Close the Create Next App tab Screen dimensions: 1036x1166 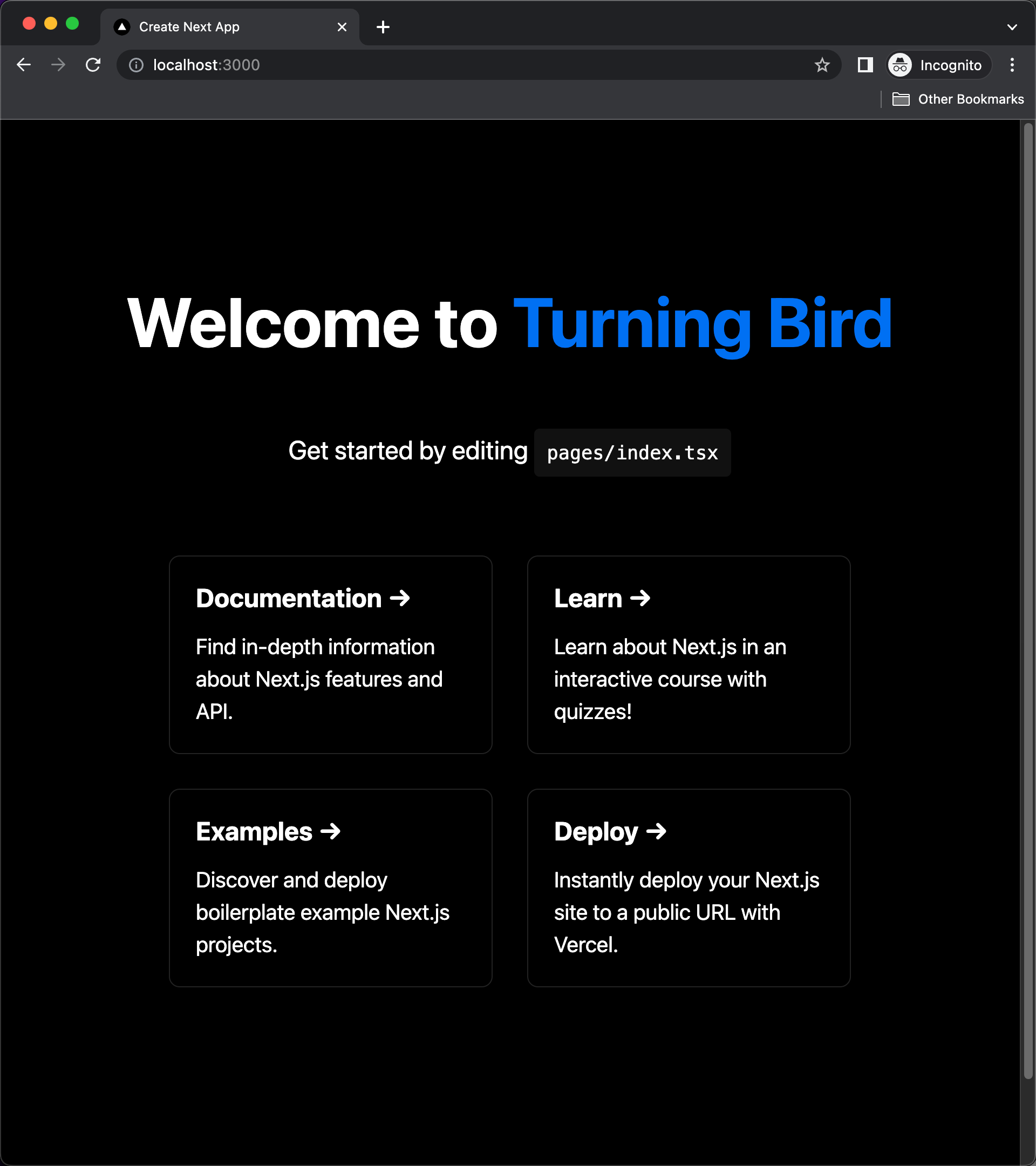coord(342,27)
